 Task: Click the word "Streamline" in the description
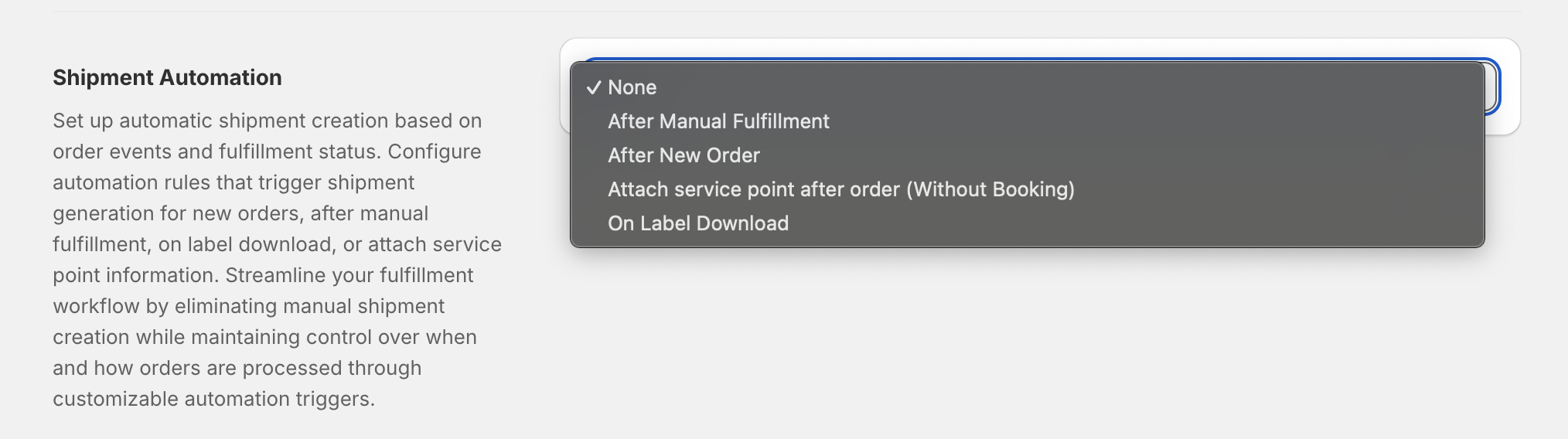(x=272, y=275)
